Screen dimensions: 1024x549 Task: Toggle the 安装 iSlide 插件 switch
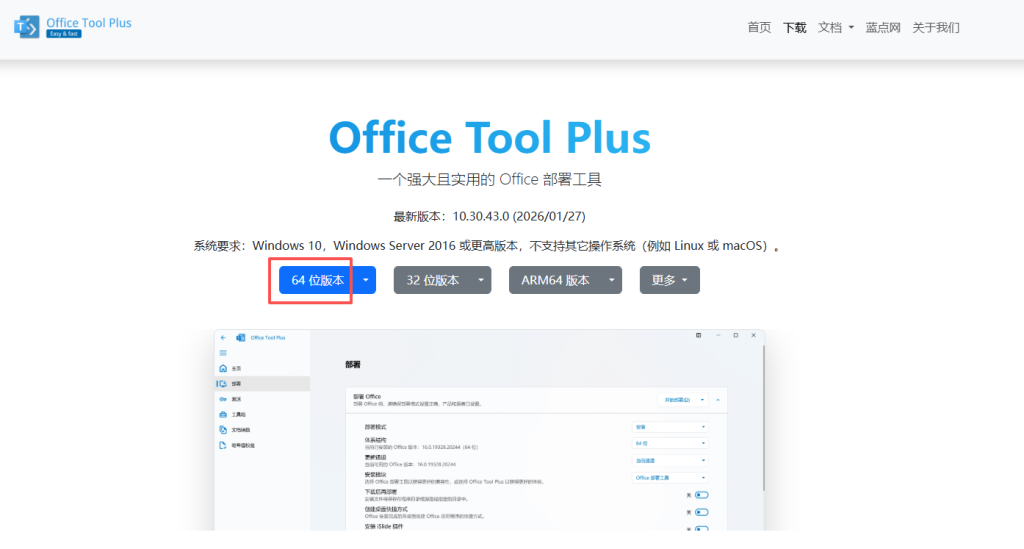pyautogui.click(x=701, y=528)
